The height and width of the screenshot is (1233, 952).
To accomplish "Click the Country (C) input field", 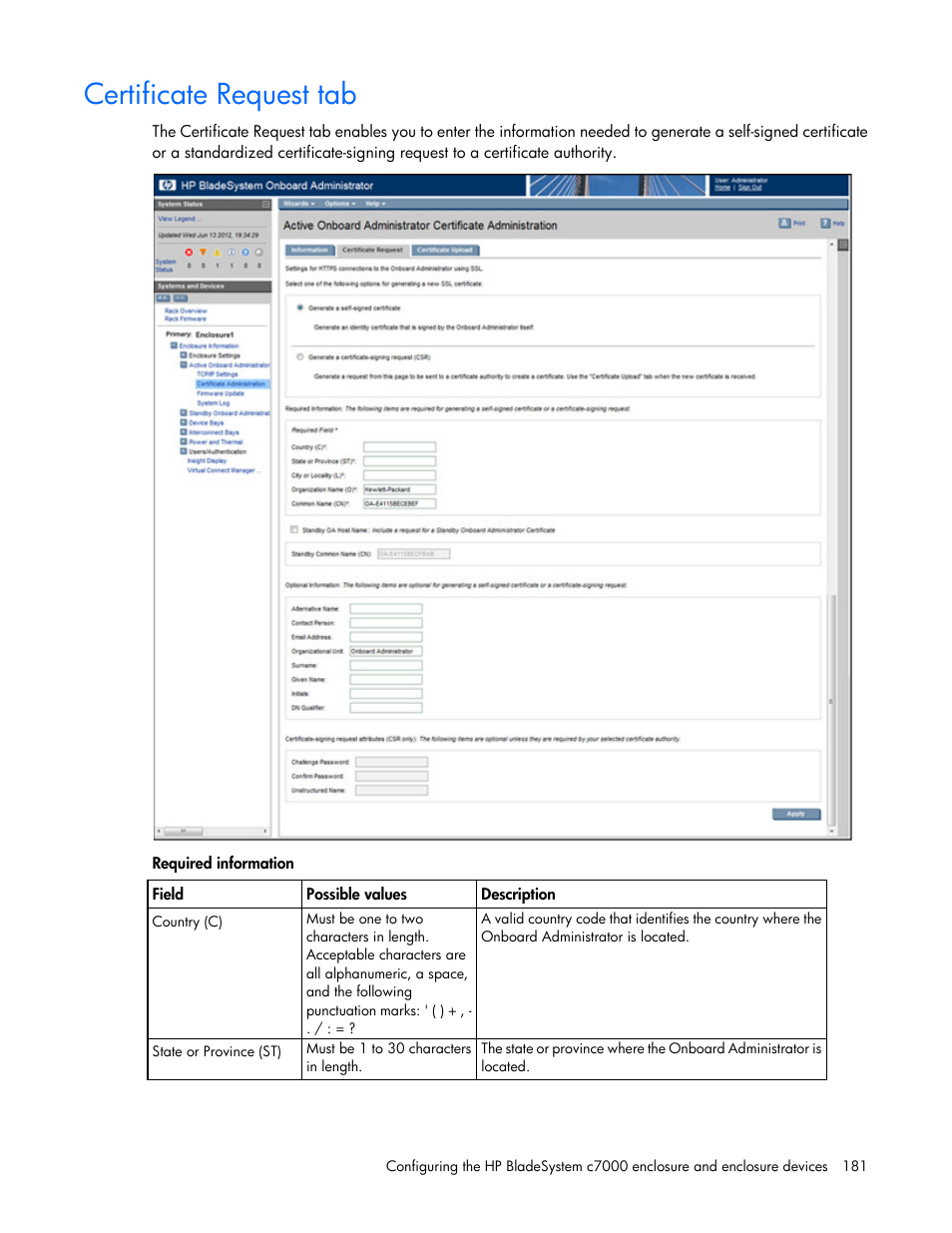I will [399, 447].
